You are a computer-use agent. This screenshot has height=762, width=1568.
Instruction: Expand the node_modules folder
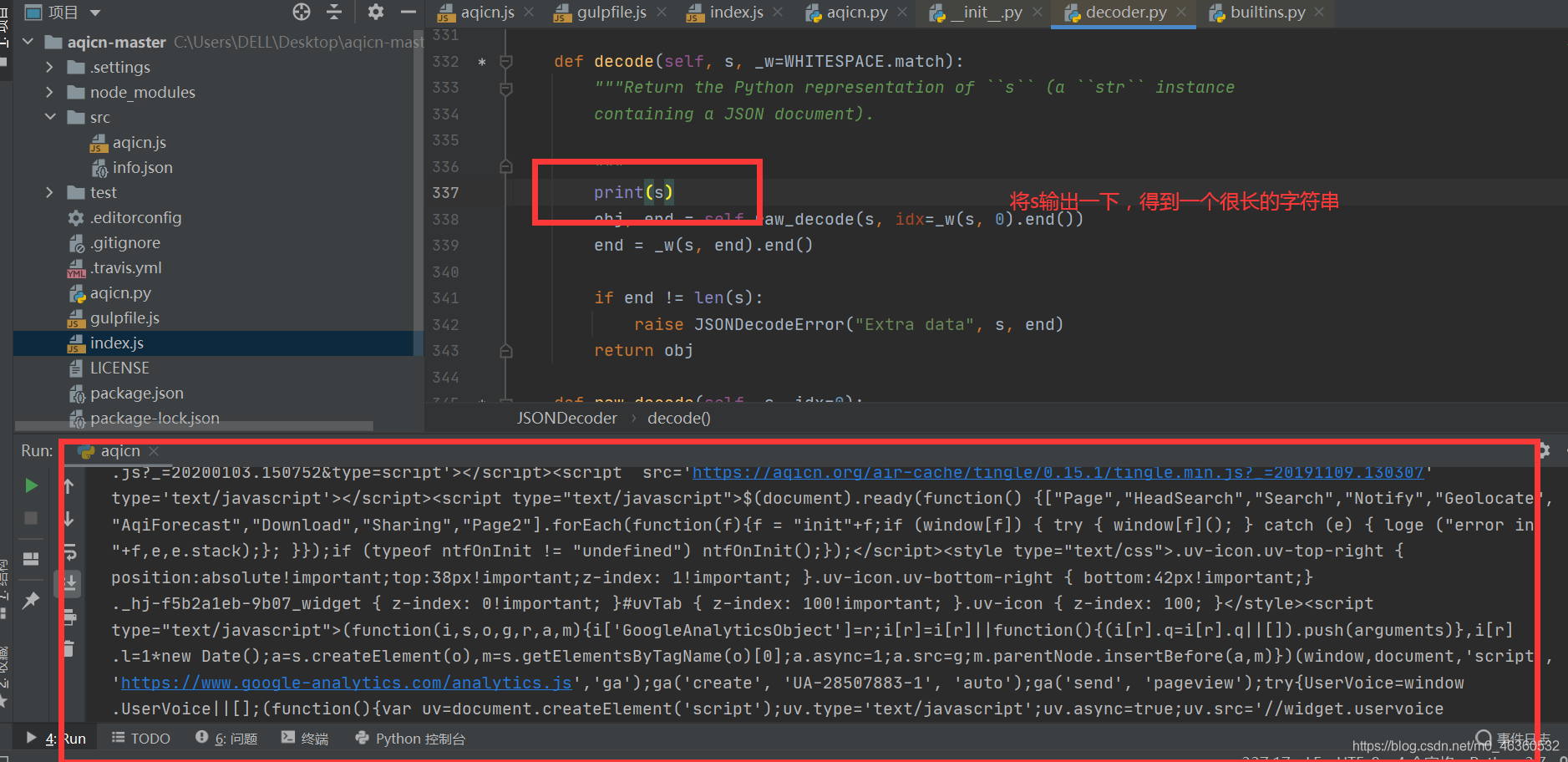pyautogui.click(x=49, y=92)
